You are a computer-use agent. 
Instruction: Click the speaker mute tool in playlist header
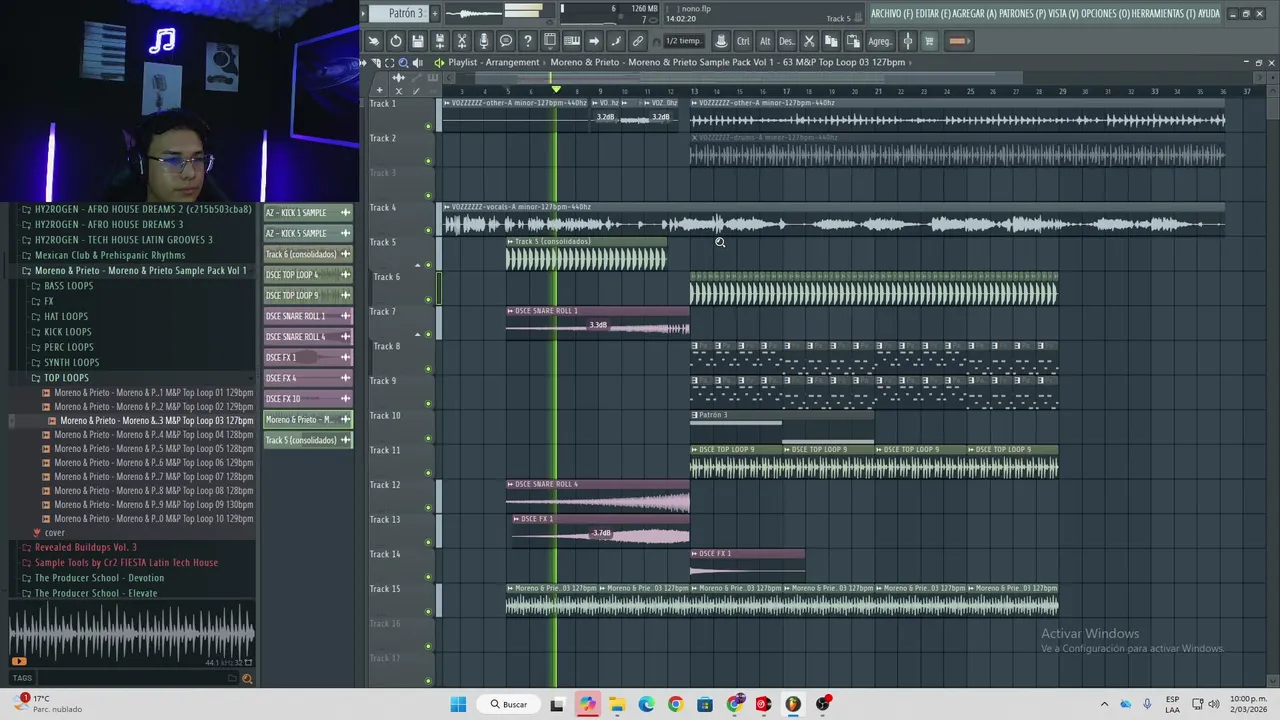419,62
